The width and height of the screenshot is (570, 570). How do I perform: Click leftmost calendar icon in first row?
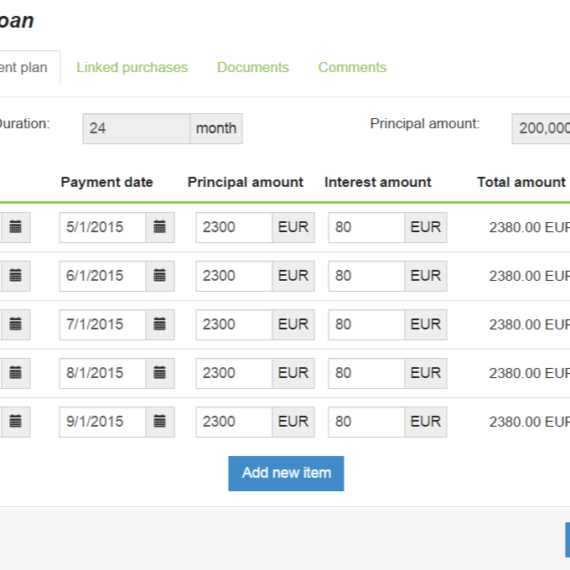[x=16, y=227]
